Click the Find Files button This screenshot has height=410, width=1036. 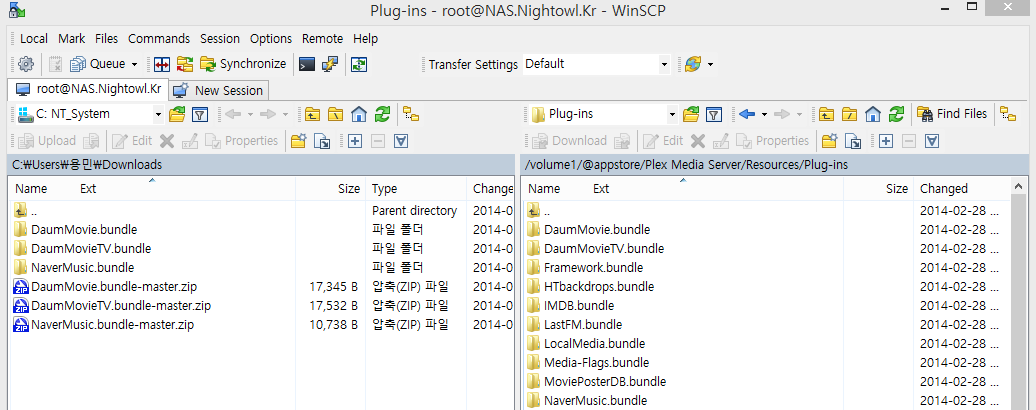(x=952, y=114)
